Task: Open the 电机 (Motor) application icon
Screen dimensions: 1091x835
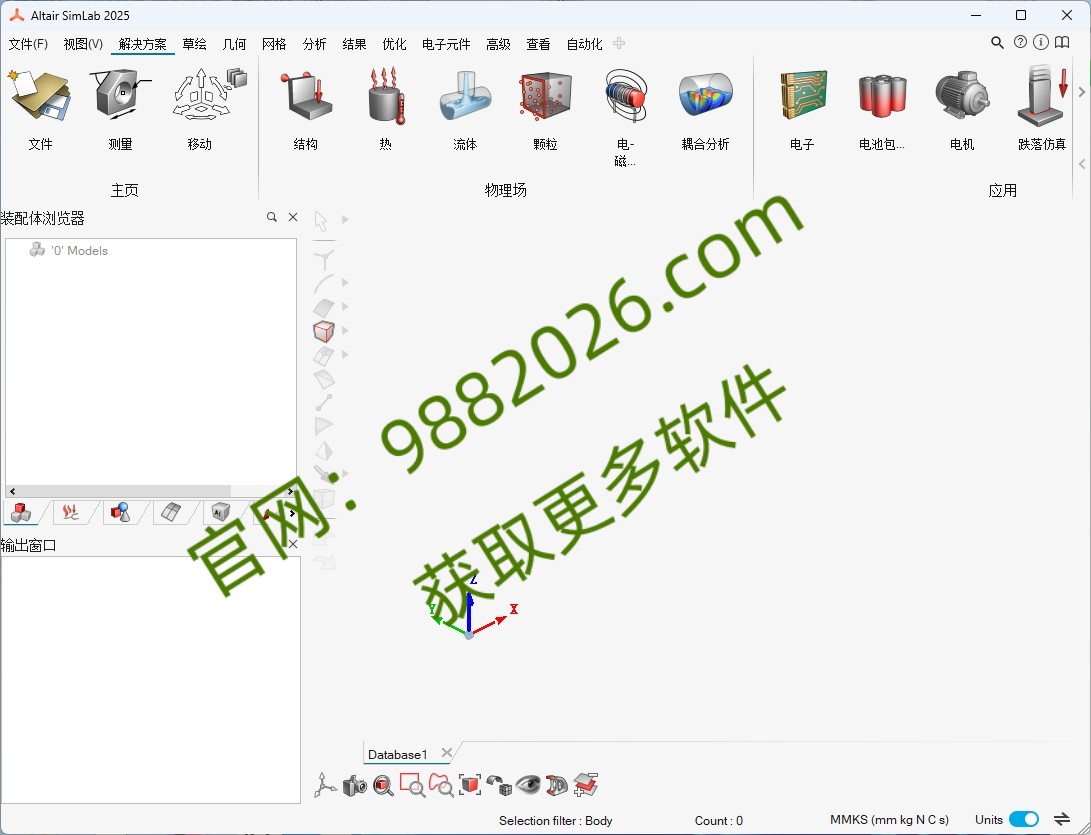Action: tap(962, 110)
